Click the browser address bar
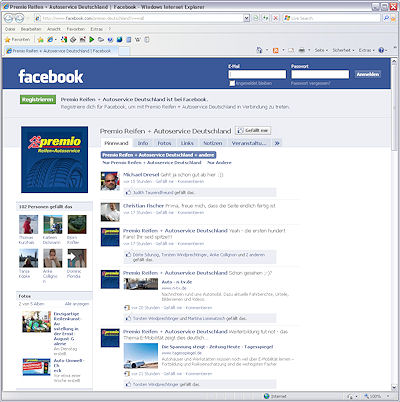The image size is (400, 402). tap(138, 18)
